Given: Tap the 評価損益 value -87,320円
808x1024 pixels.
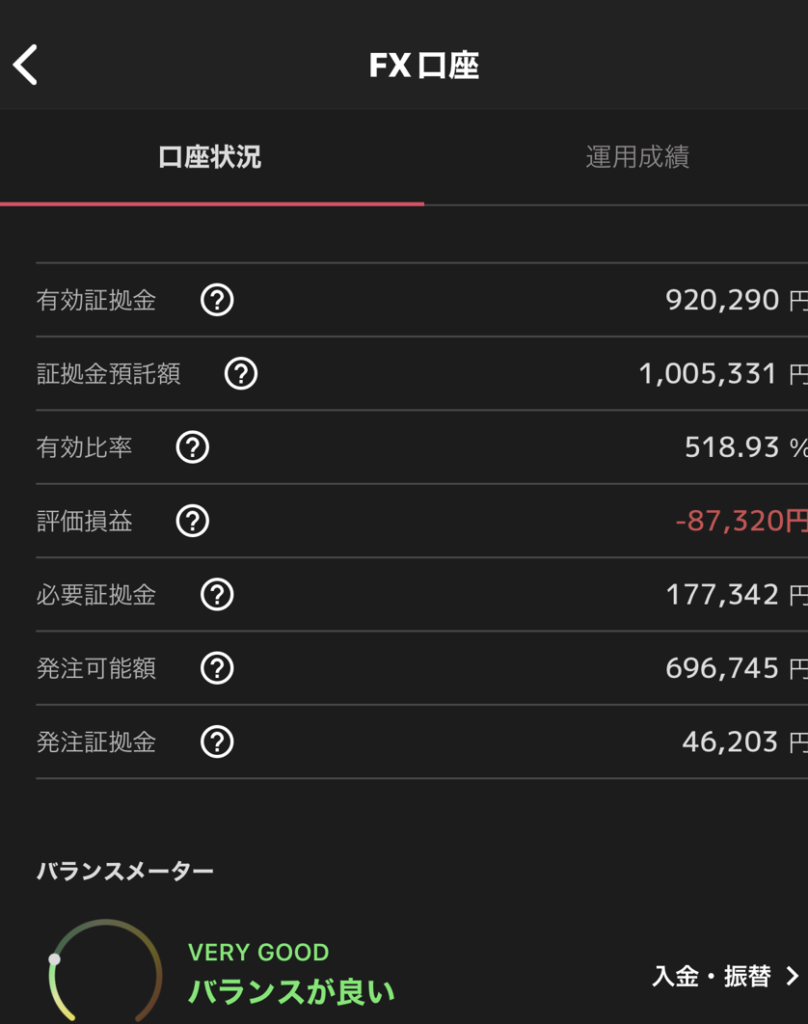Looking at the screenshot, I should (x=740, y=521).
